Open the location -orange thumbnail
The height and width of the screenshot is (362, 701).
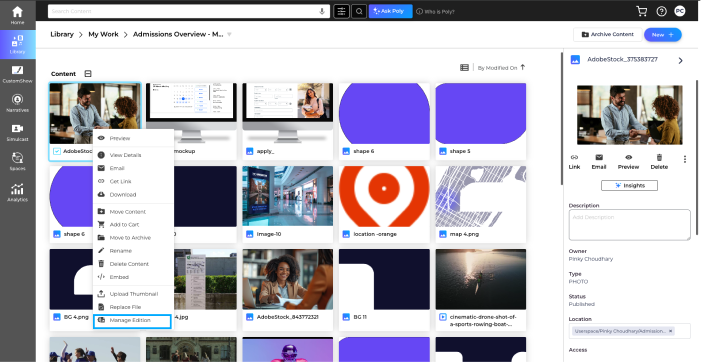(x=384, y=196)
